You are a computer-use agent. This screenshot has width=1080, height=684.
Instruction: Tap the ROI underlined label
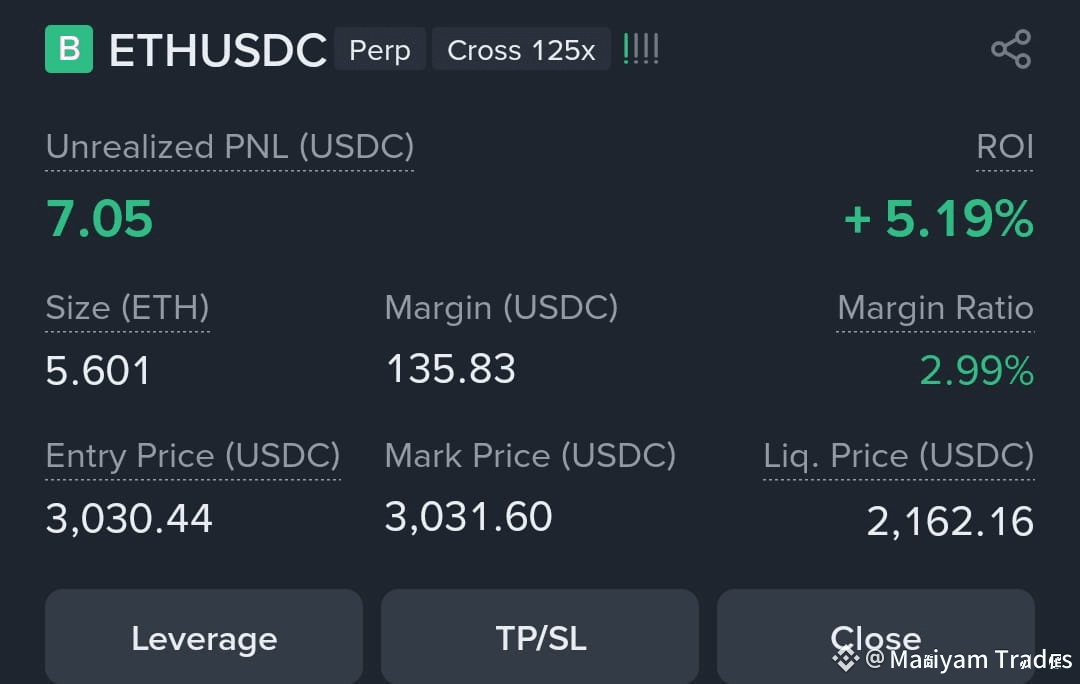click(1005, 147)
